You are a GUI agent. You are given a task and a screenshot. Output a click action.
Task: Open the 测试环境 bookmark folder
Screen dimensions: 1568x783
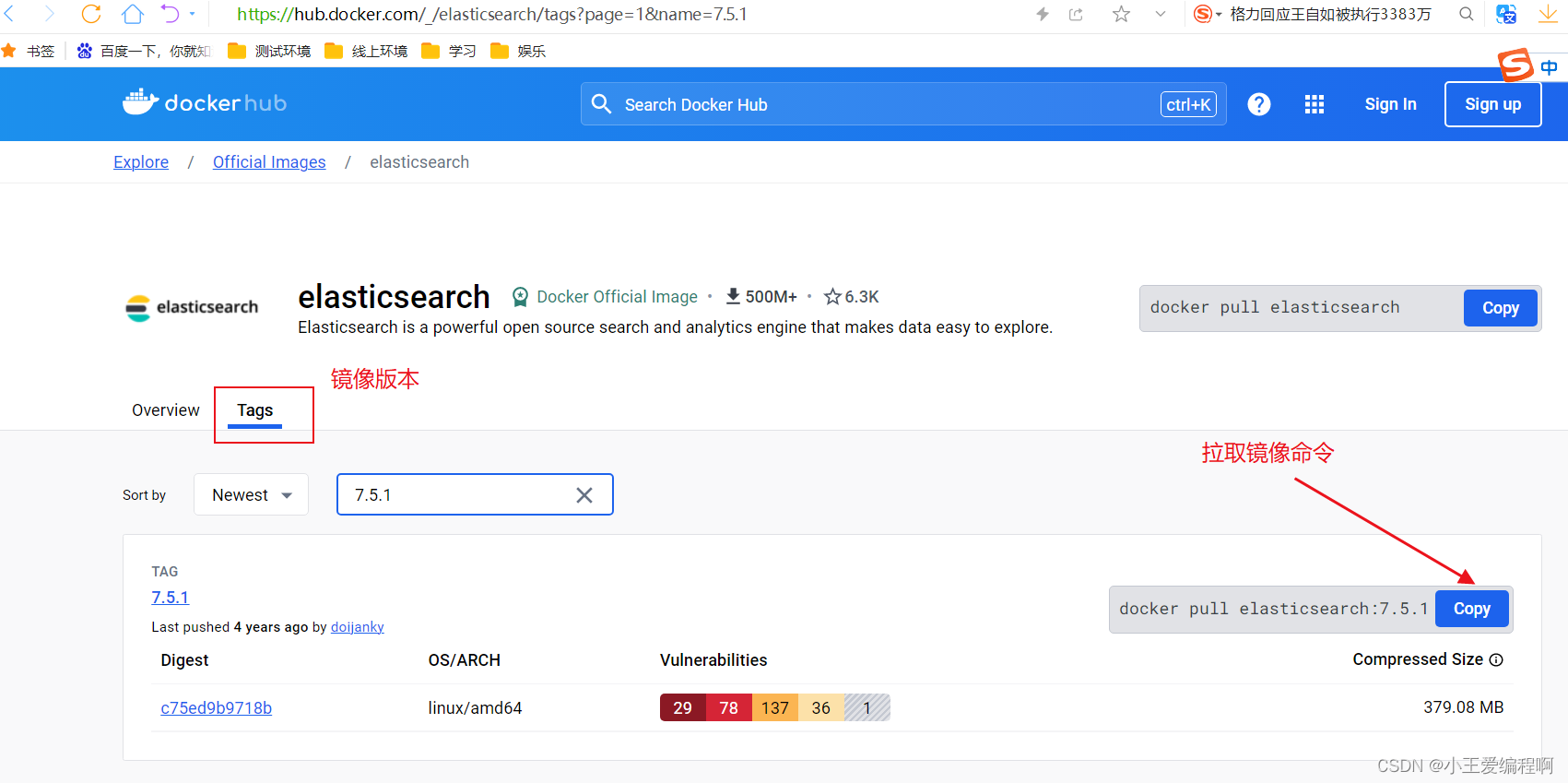tap(269, 51)
